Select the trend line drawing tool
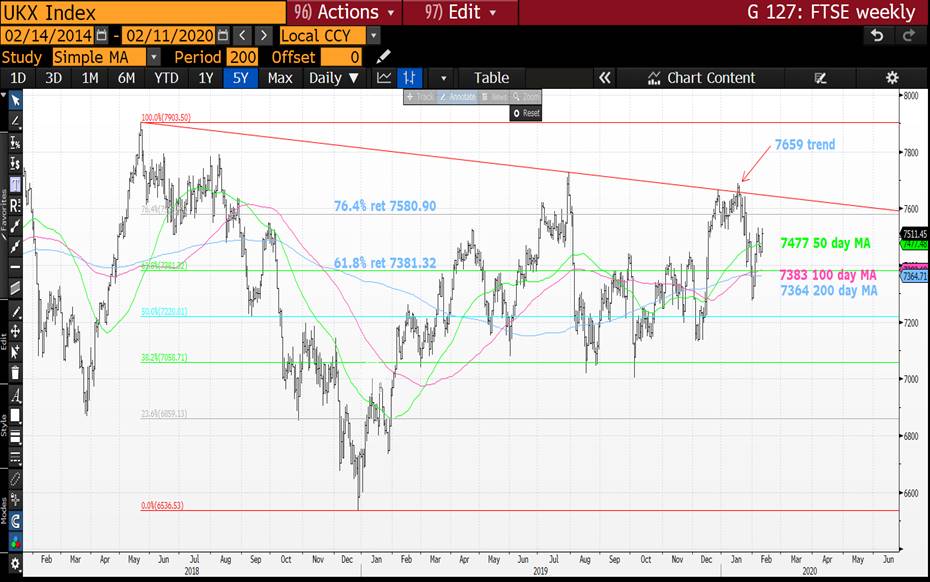The image size is (930, 582). pos(15,122)
